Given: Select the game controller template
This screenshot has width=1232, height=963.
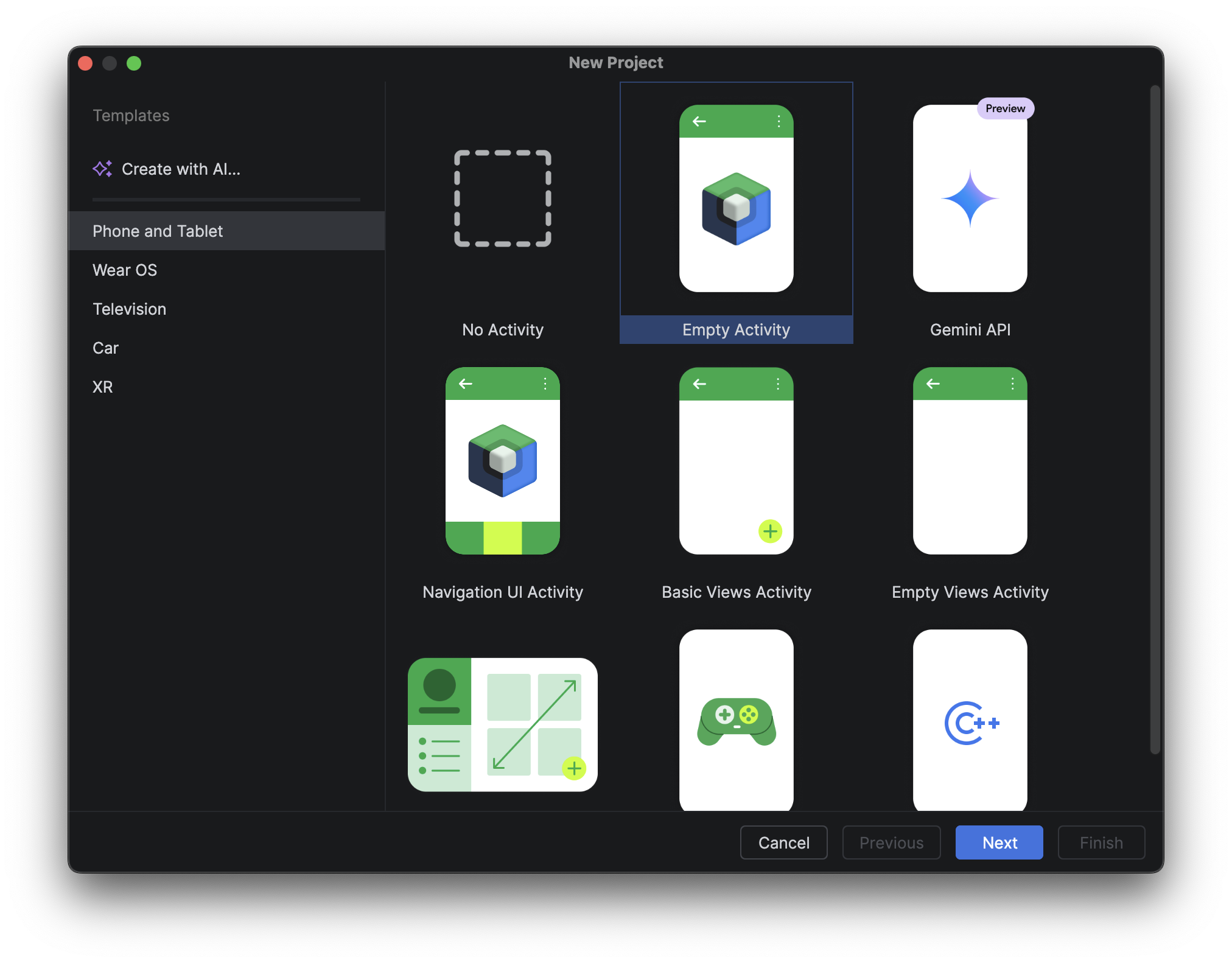Looking at the screenshot, I should click(736, 720).
